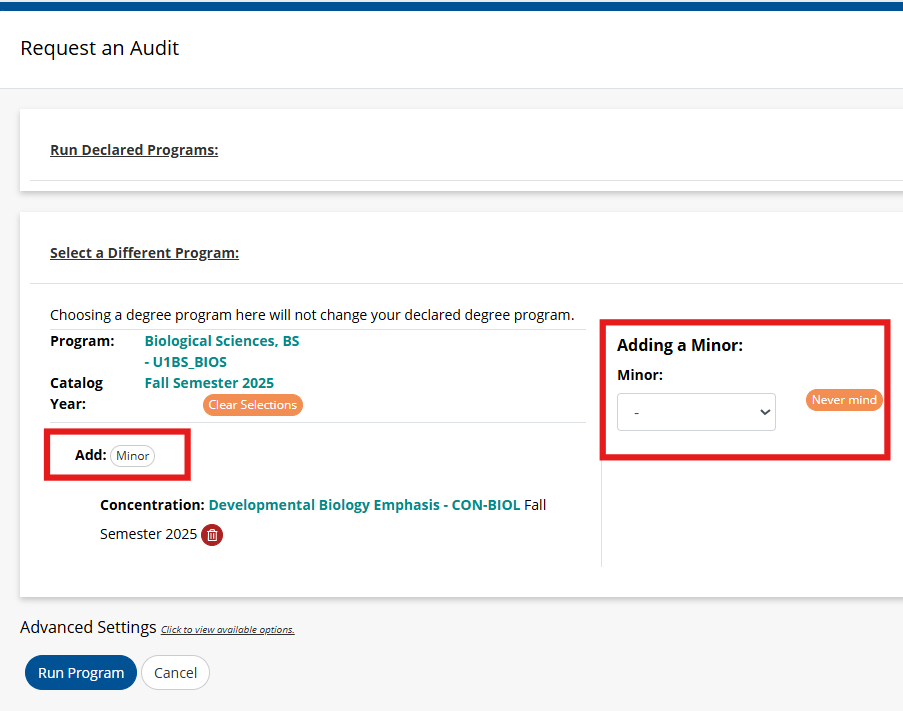Select the Fall Semester 2025 catalog year link
Screen dimensions: 903x711
209,383
